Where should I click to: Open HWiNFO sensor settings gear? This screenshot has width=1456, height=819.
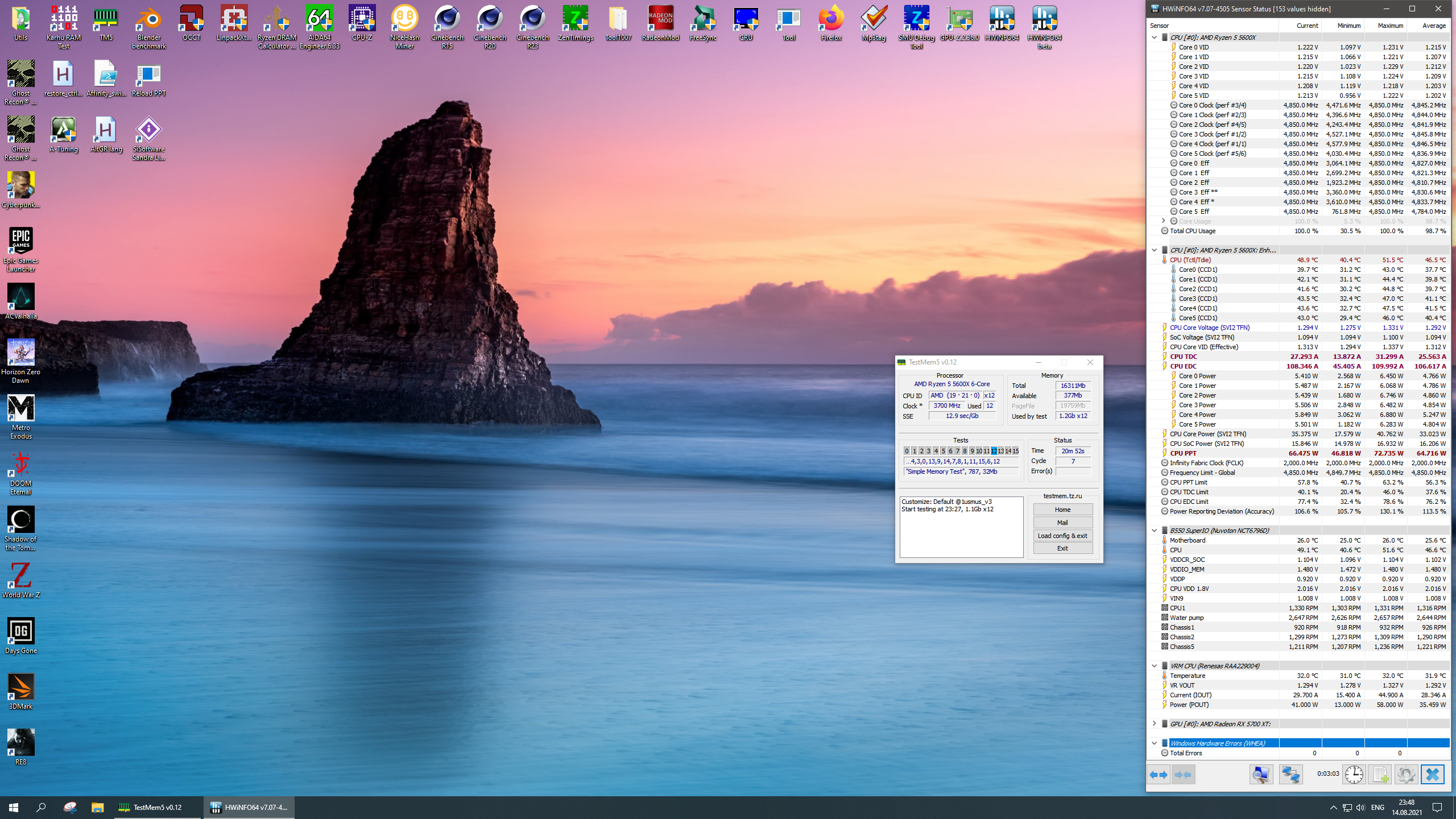point(1406,775)
